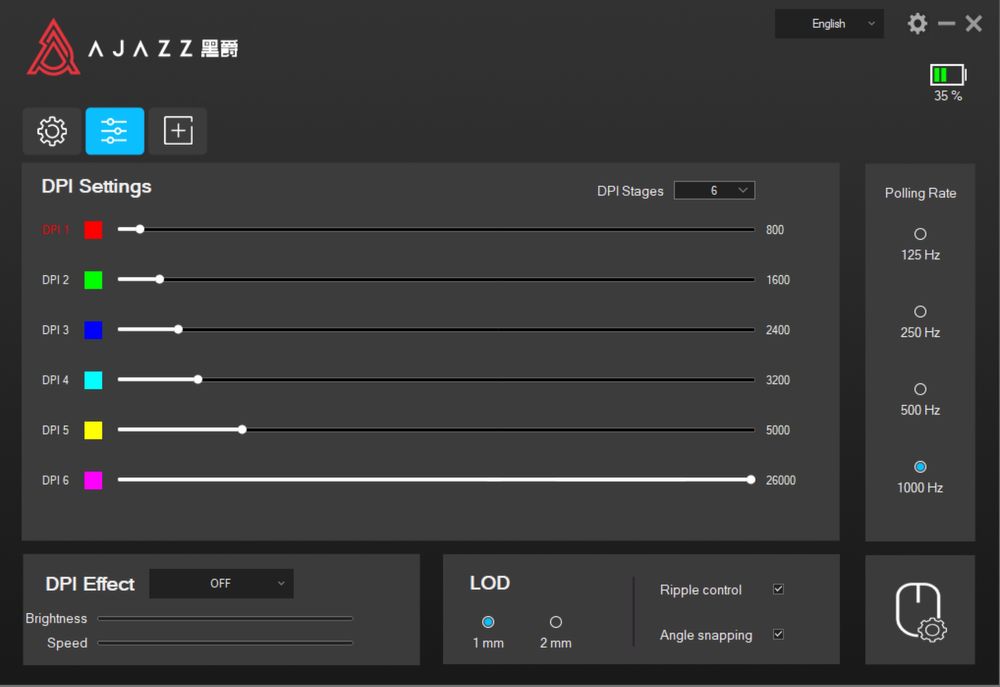Open the macro plus tab

tap(178, 131)
